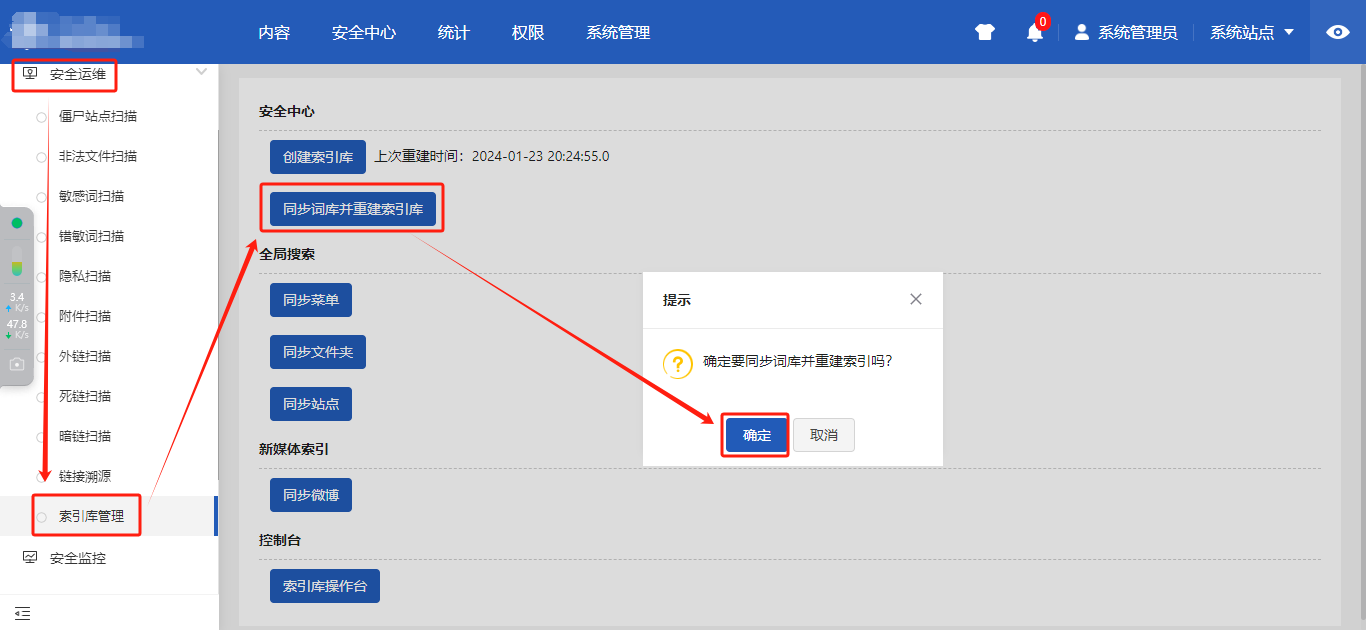Screen dimensions: 1366x630
Task: Open the 安全中心 top menu
Action: [364, 32]
